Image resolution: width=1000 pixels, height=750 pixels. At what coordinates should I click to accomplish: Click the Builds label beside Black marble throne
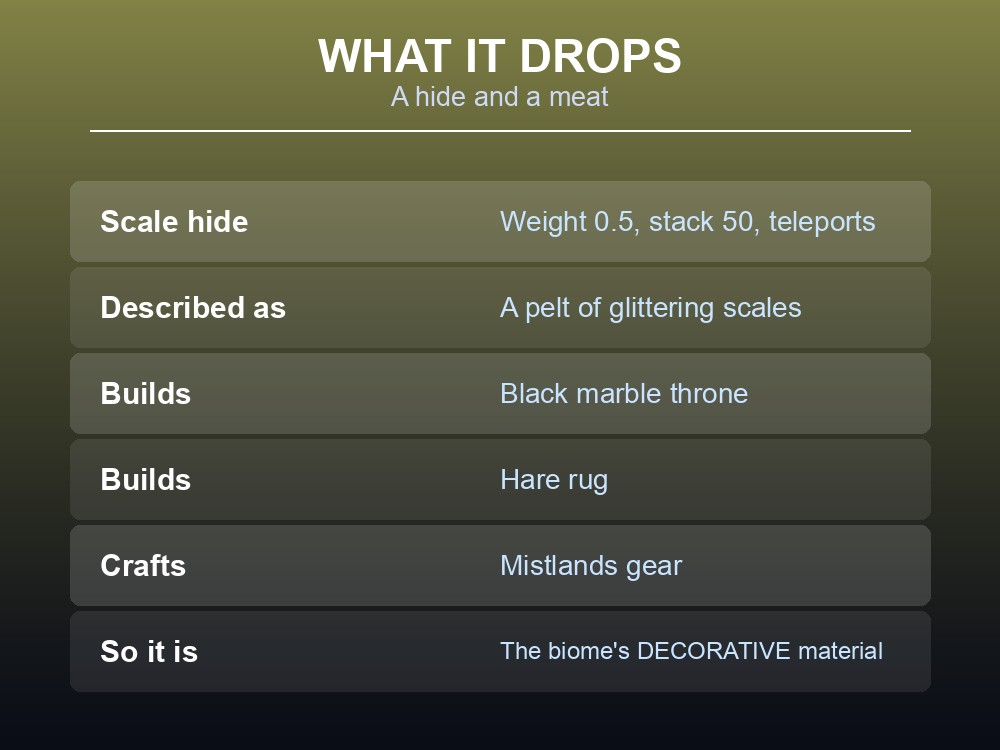pyautogui.click(x=145, y=393)
